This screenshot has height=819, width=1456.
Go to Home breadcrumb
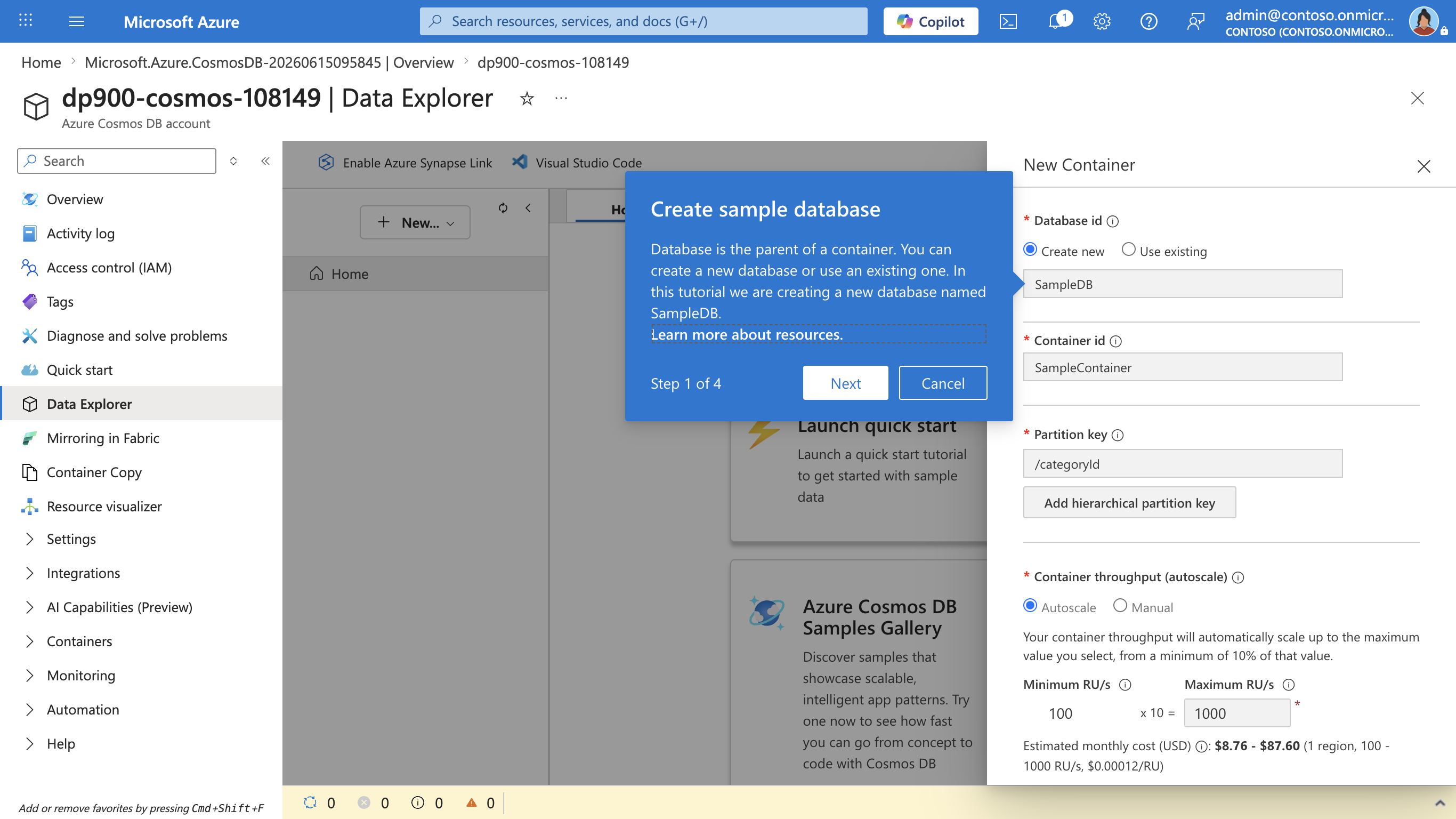pyautogui.click(x=41, y=62)
